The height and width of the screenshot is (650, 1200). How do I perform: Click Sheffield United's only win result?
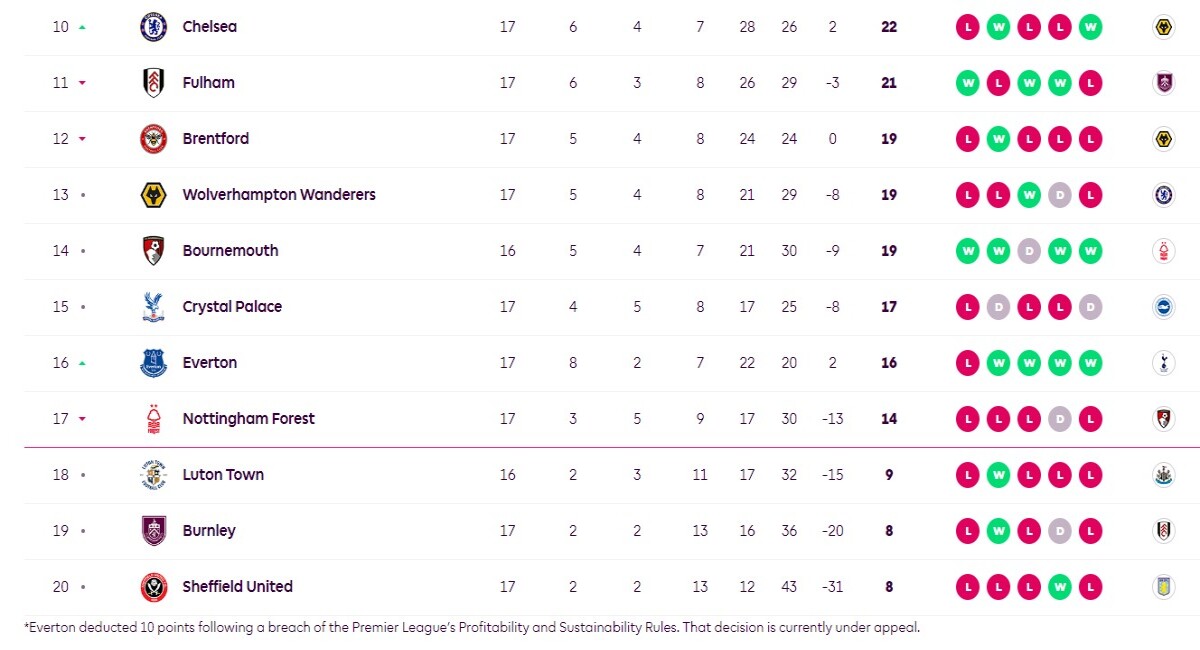pos(1059,587)
